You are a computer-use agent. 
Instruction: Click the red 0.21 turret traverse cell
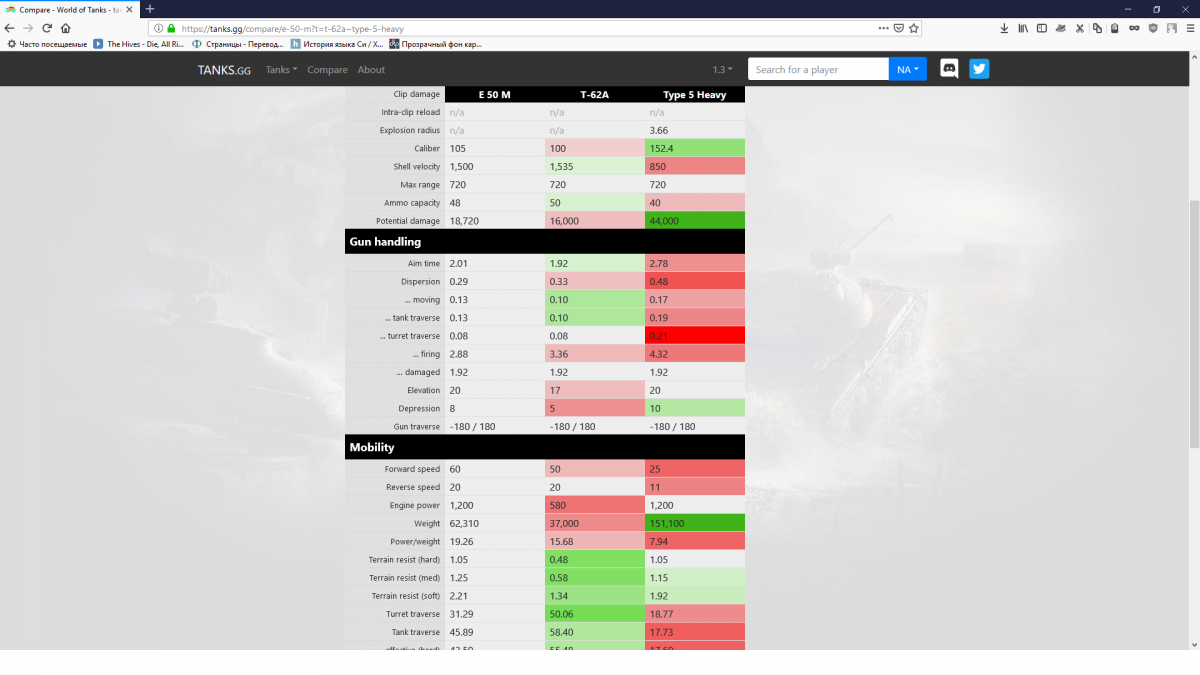(x=695, y=336)
